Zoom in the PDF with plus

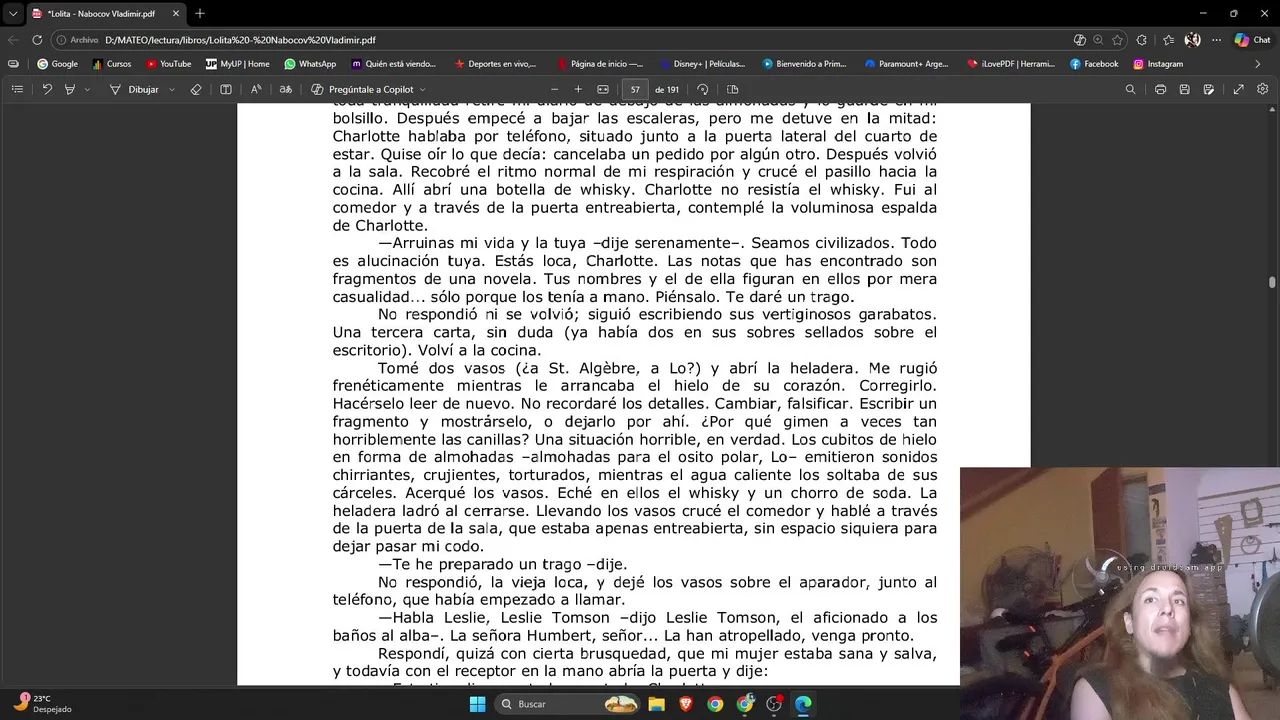point(578,89)
